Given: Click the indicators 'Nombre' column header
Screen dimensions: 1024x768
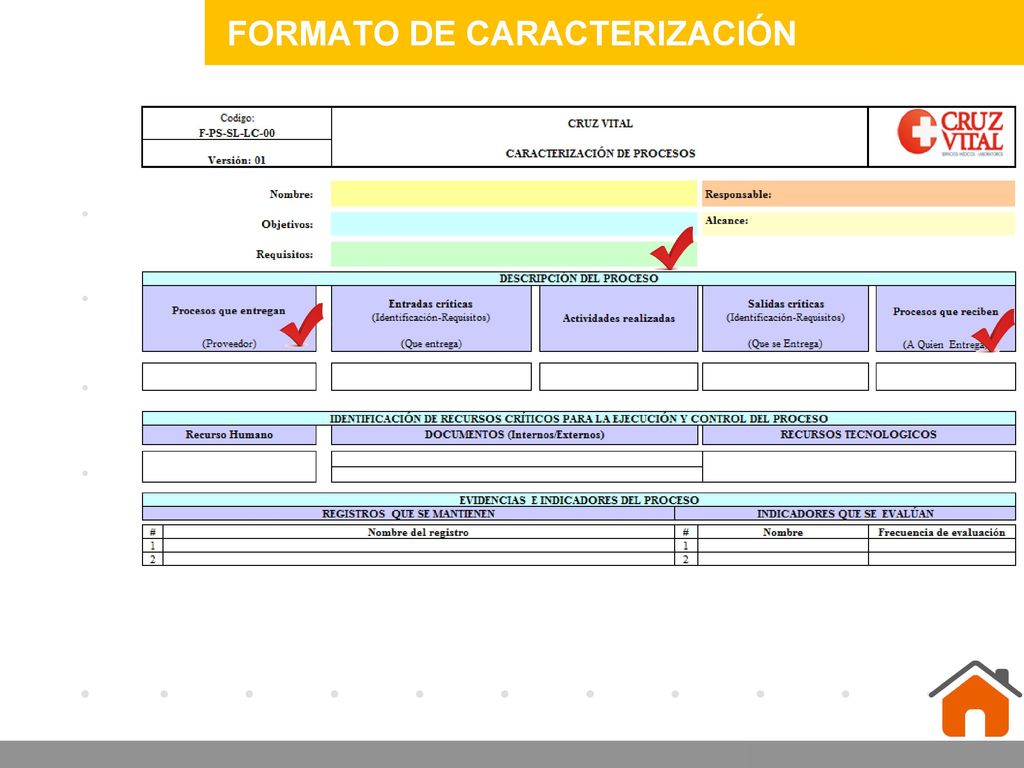Looking at the screenshot, I should point(783,532).
